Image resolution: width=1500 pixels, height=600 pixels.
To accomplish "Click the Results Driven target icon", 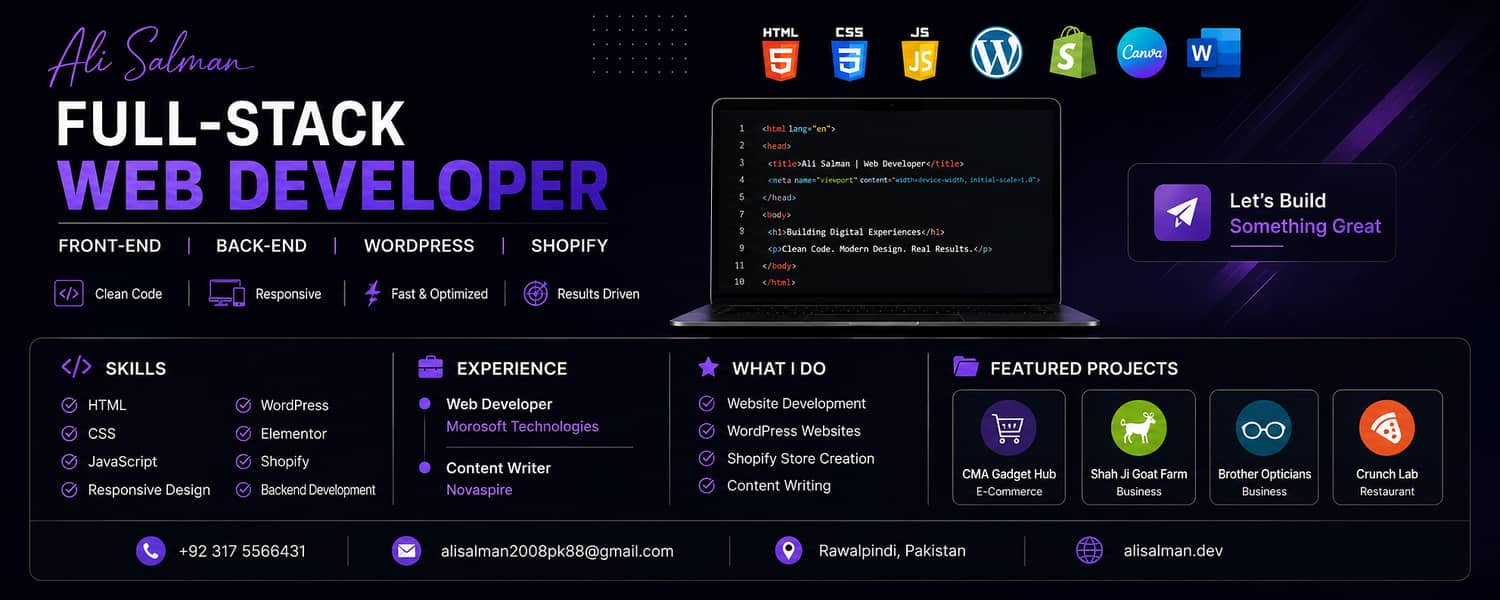I will point(536,293).
